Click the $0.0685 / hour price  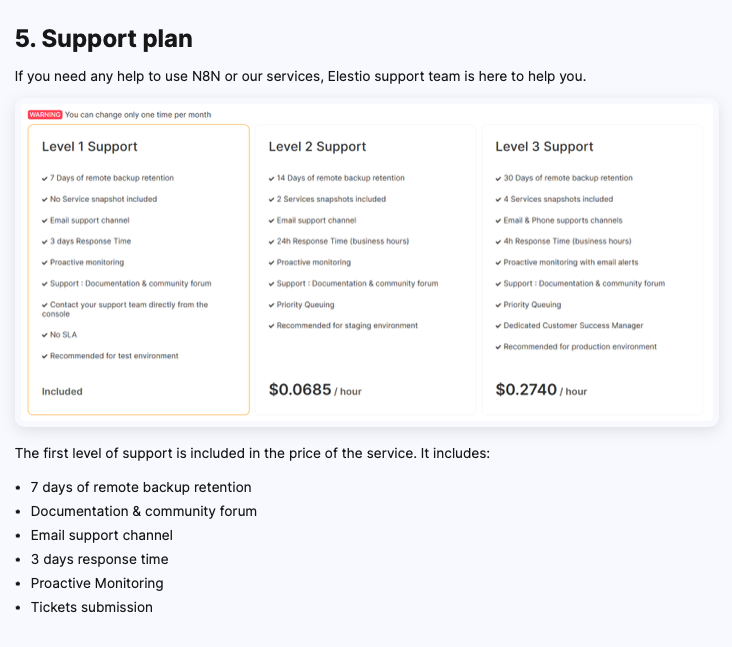click(315, 390)
